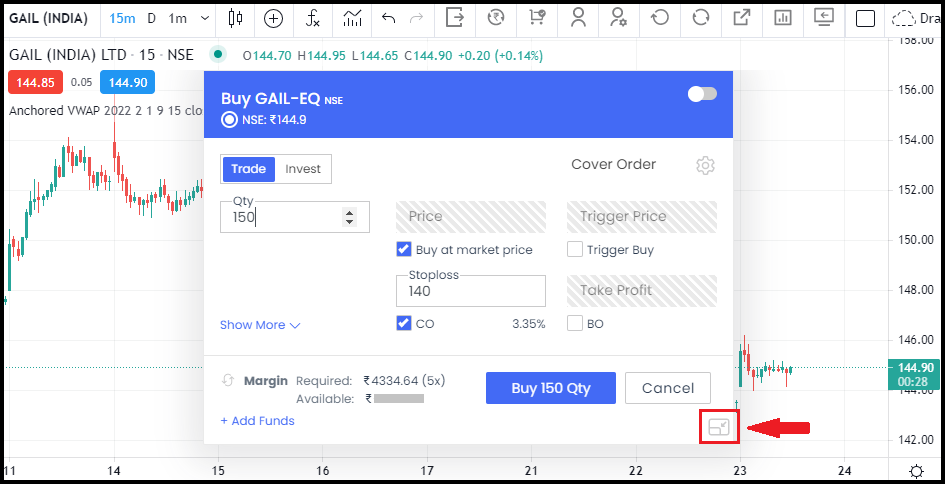Open the user settings gear icon
Screen dimensions: 945x484
tap(618, 17)
